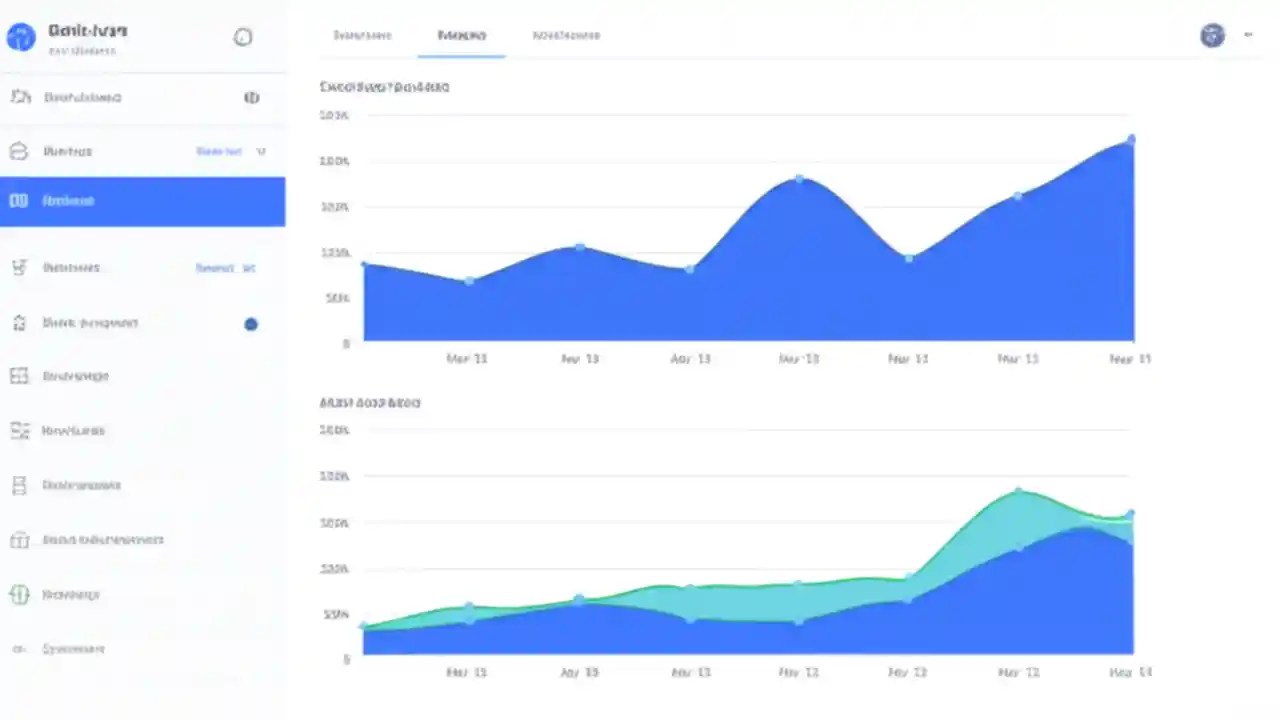
Task: Toggle the small info switch on the first sidebar row
Action: tap(252, 97)
